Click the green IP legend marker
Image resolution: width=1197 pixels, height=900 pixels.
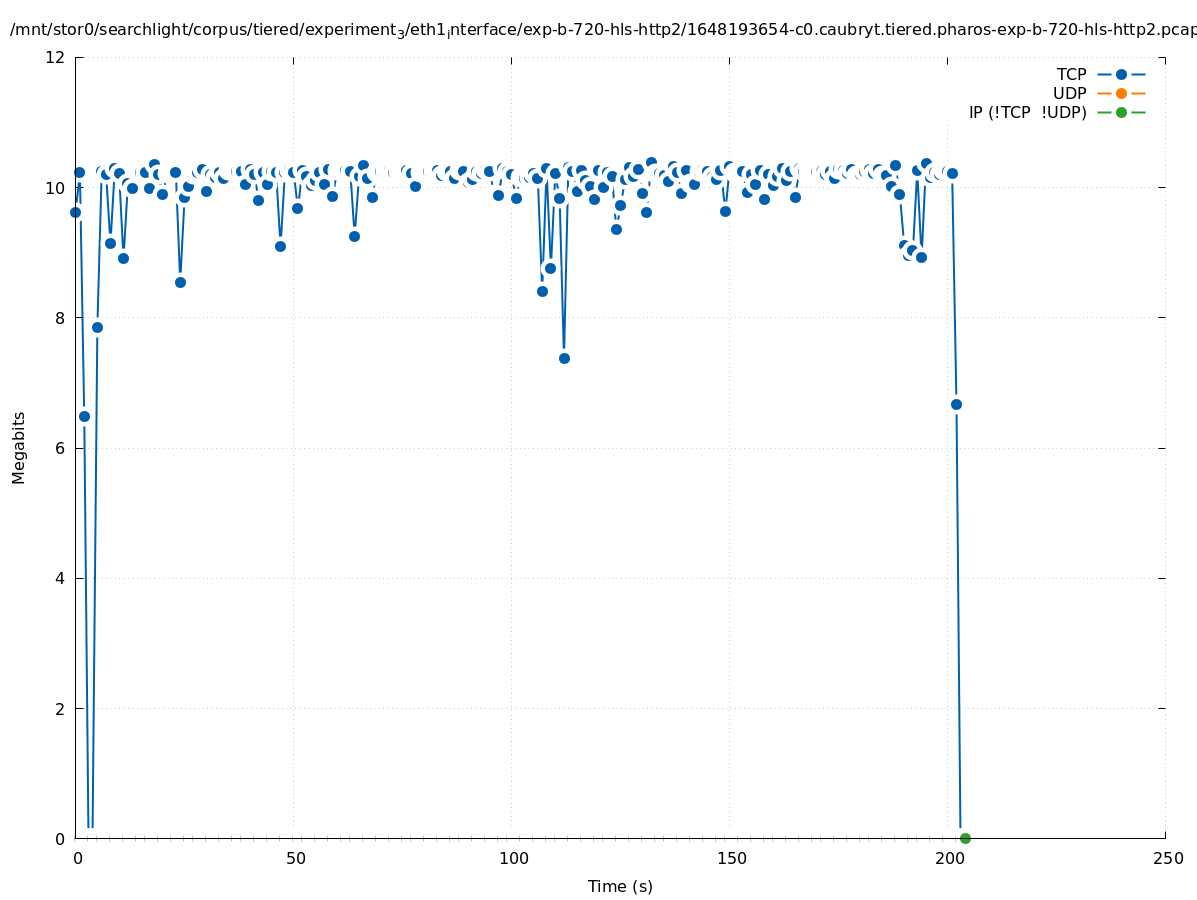click(1121, 112)
